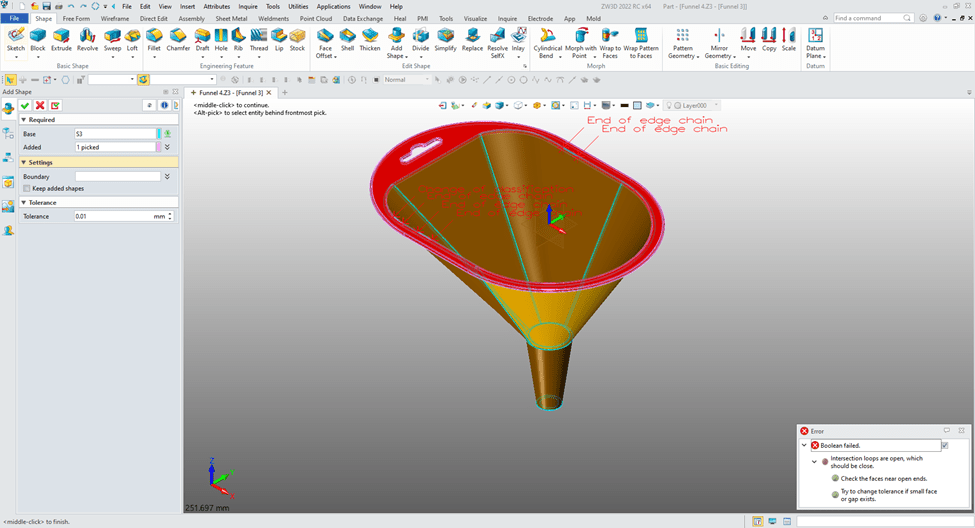This screenshot has width=975, height=528.
Task: Click the cyan swatch beside Base field
Action: (x=157, y=133)
